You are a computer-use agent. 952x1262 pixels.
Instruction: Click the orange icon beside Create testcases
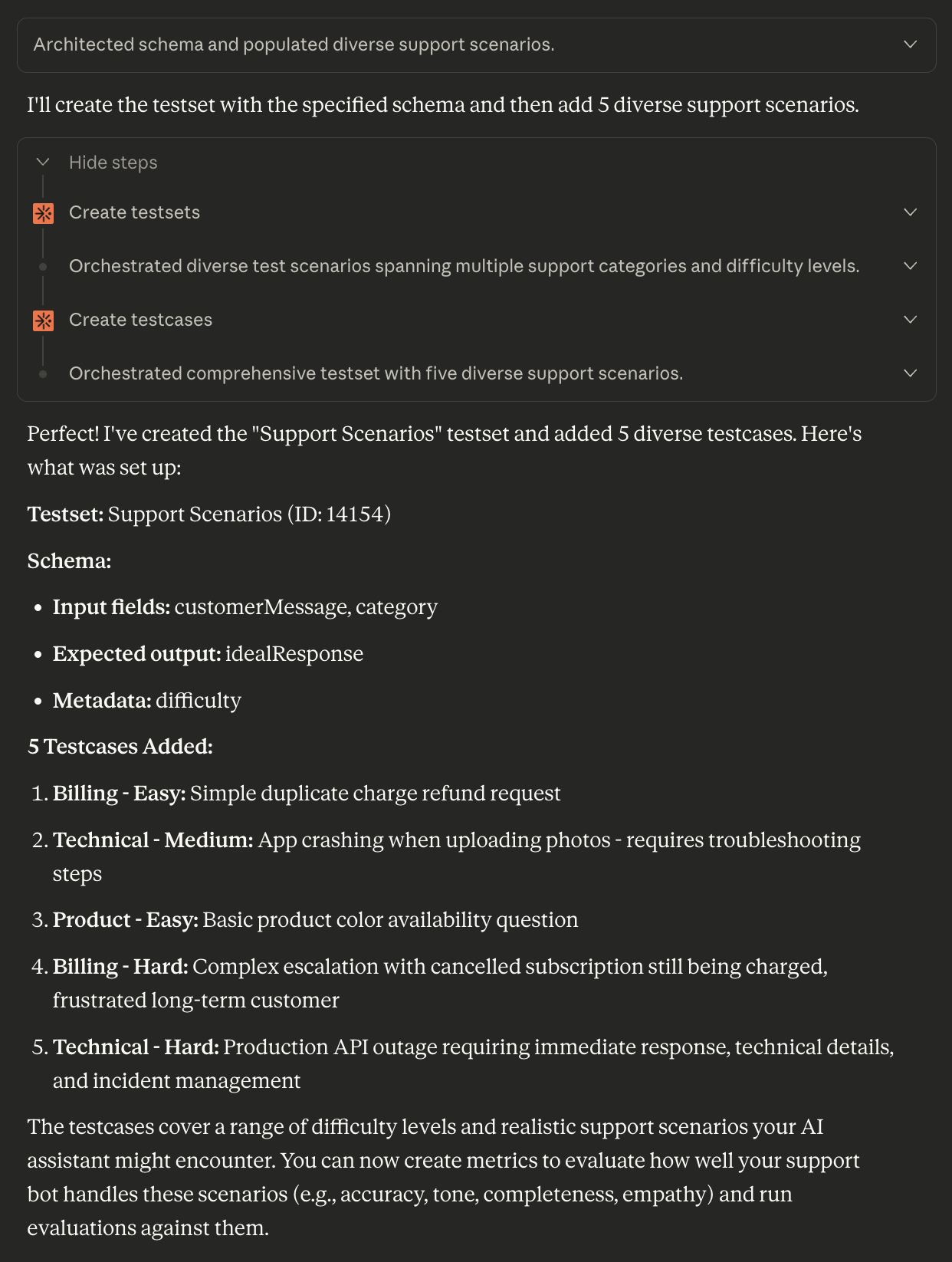coord(44,320)
